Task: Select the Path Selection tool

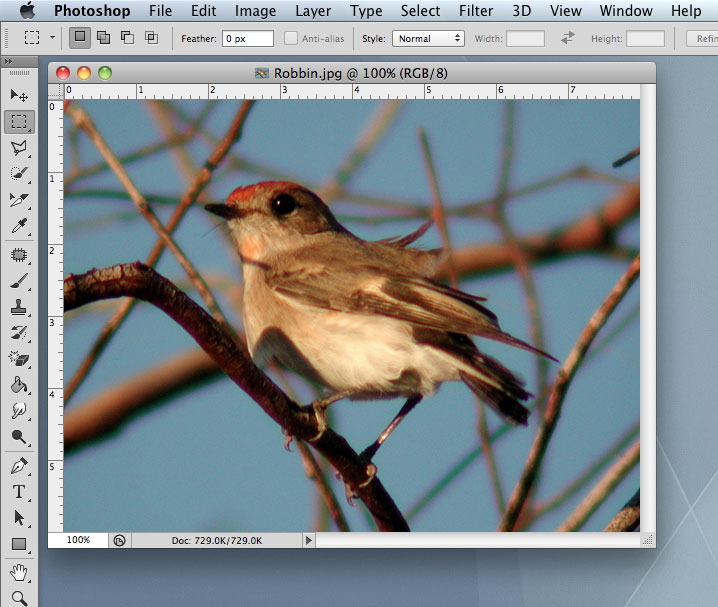Action: (x=19, y=518)
